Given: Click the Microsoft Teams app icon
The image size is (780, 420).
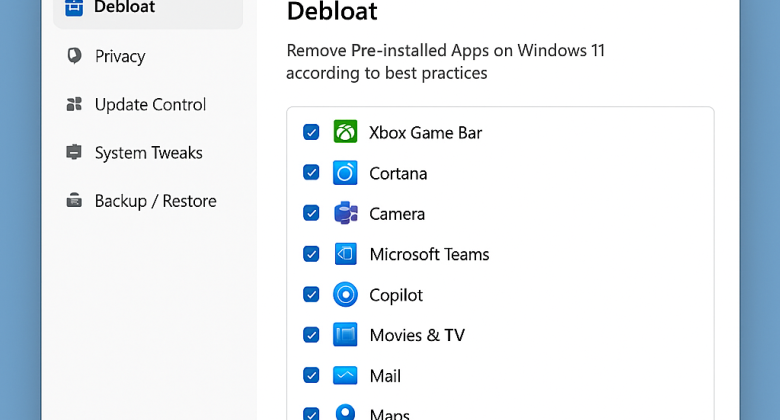Looking at the screenshot, I should tap(345, 254).
